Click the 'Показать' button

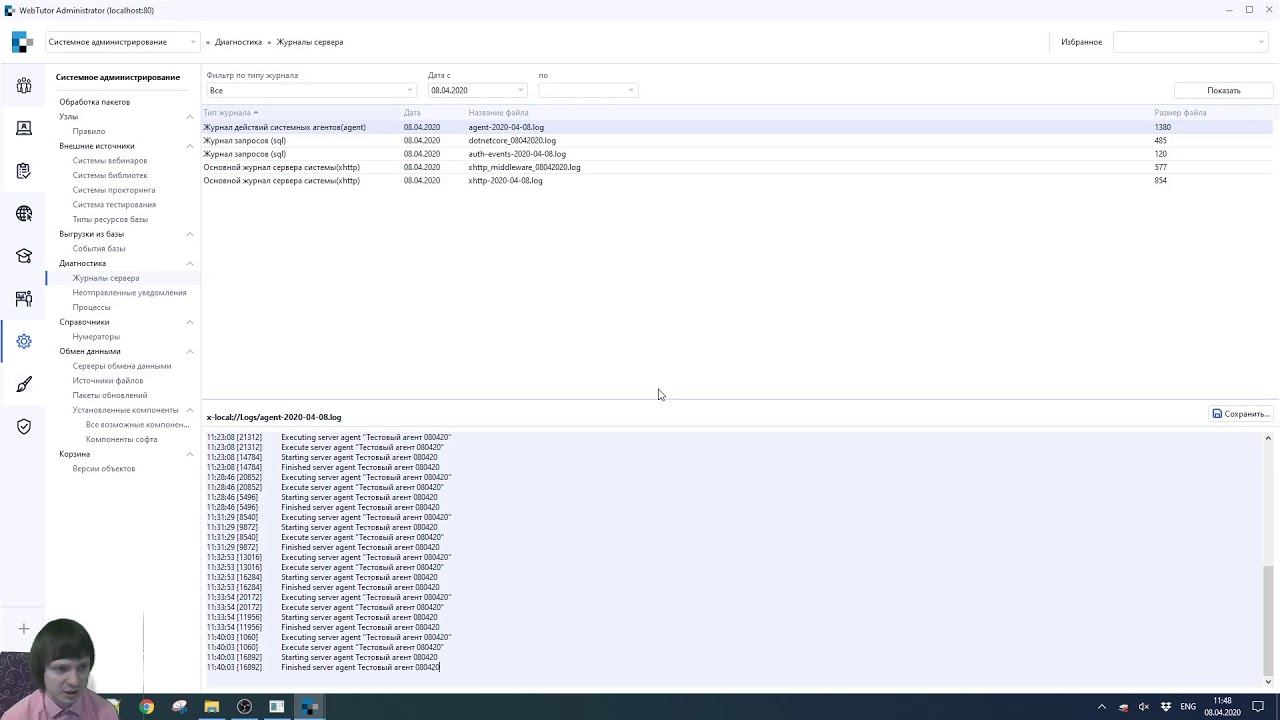tap(1223, 90)
